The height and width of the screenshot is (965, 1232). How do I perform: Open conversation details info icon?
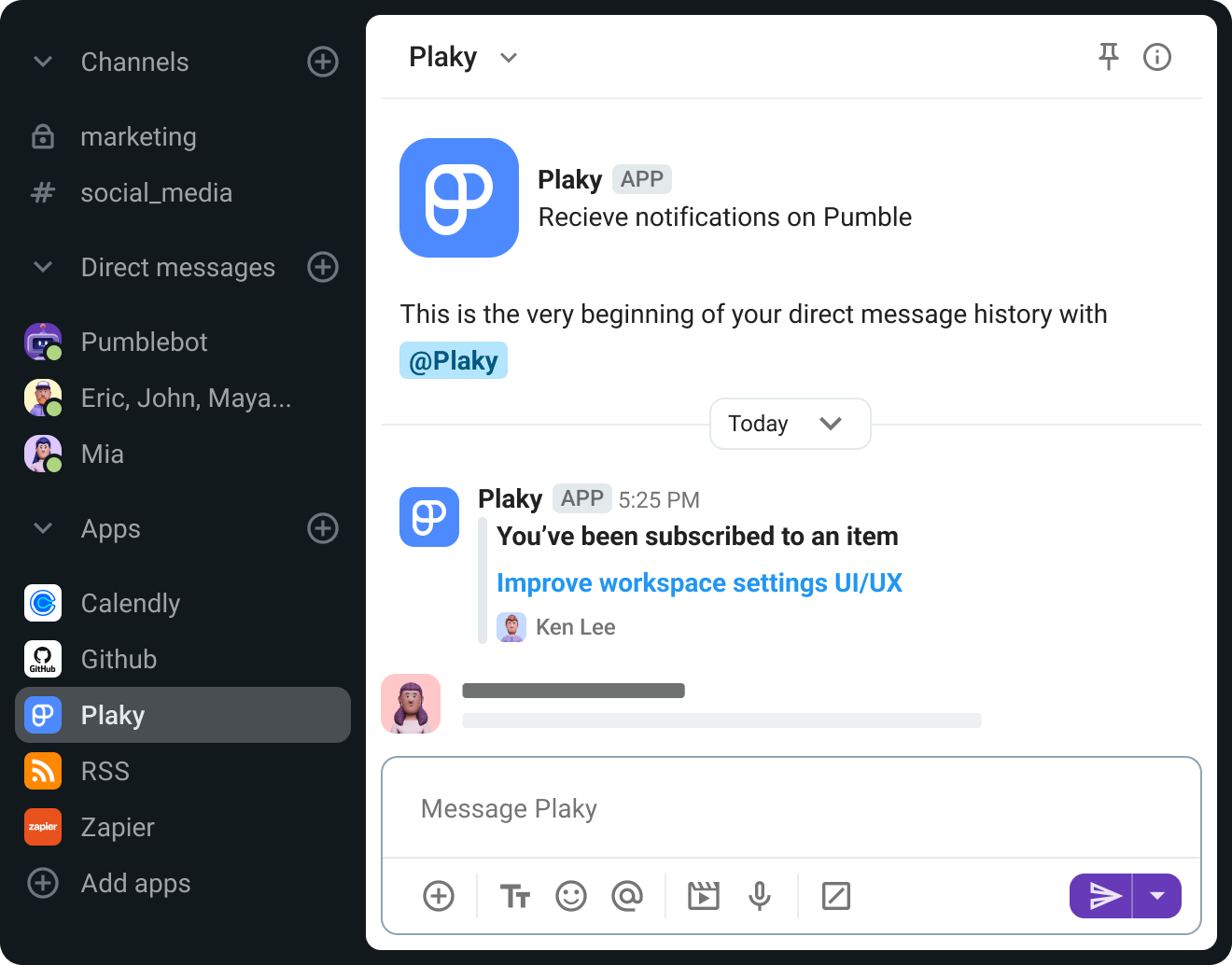click(1157, 57)
